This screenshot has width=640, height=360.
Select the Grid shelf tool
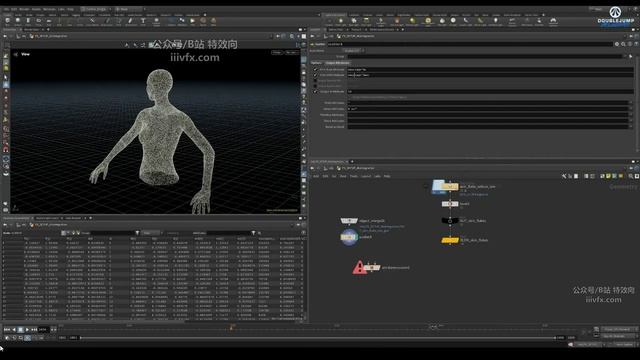tap(49, 21)
